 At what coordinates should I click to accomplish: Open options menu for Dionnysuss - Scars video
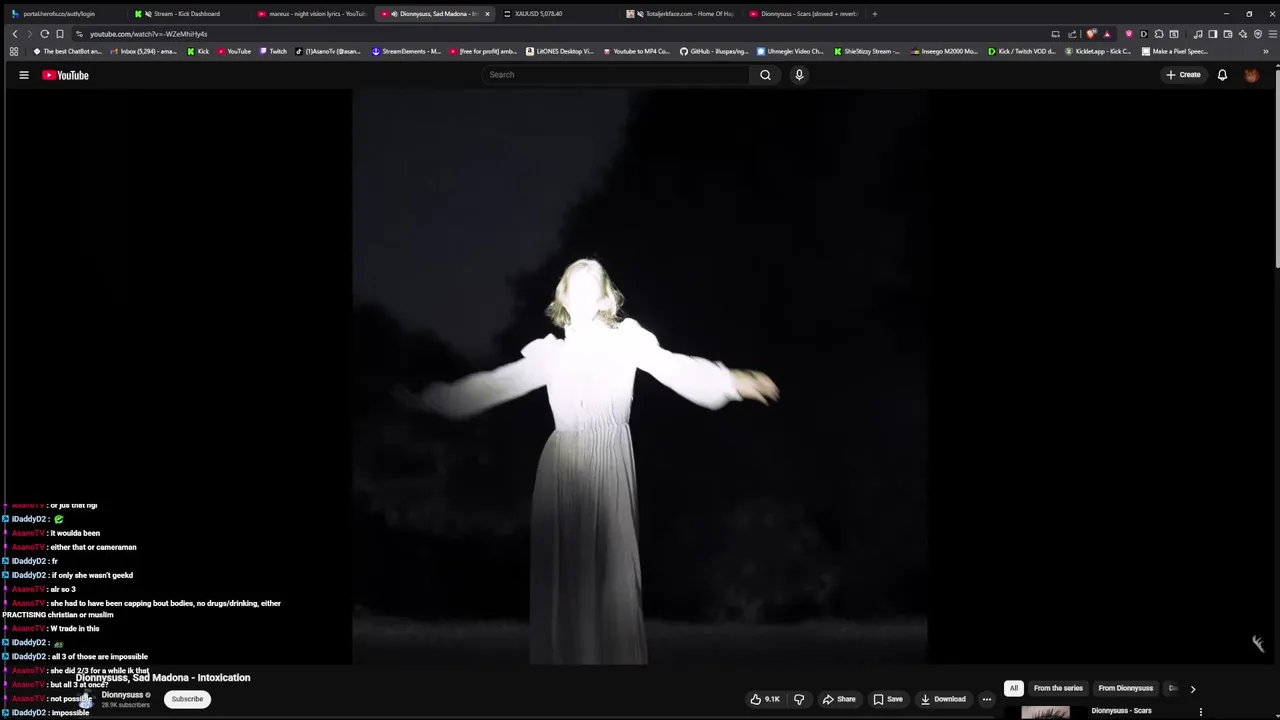pos(1200,712)
